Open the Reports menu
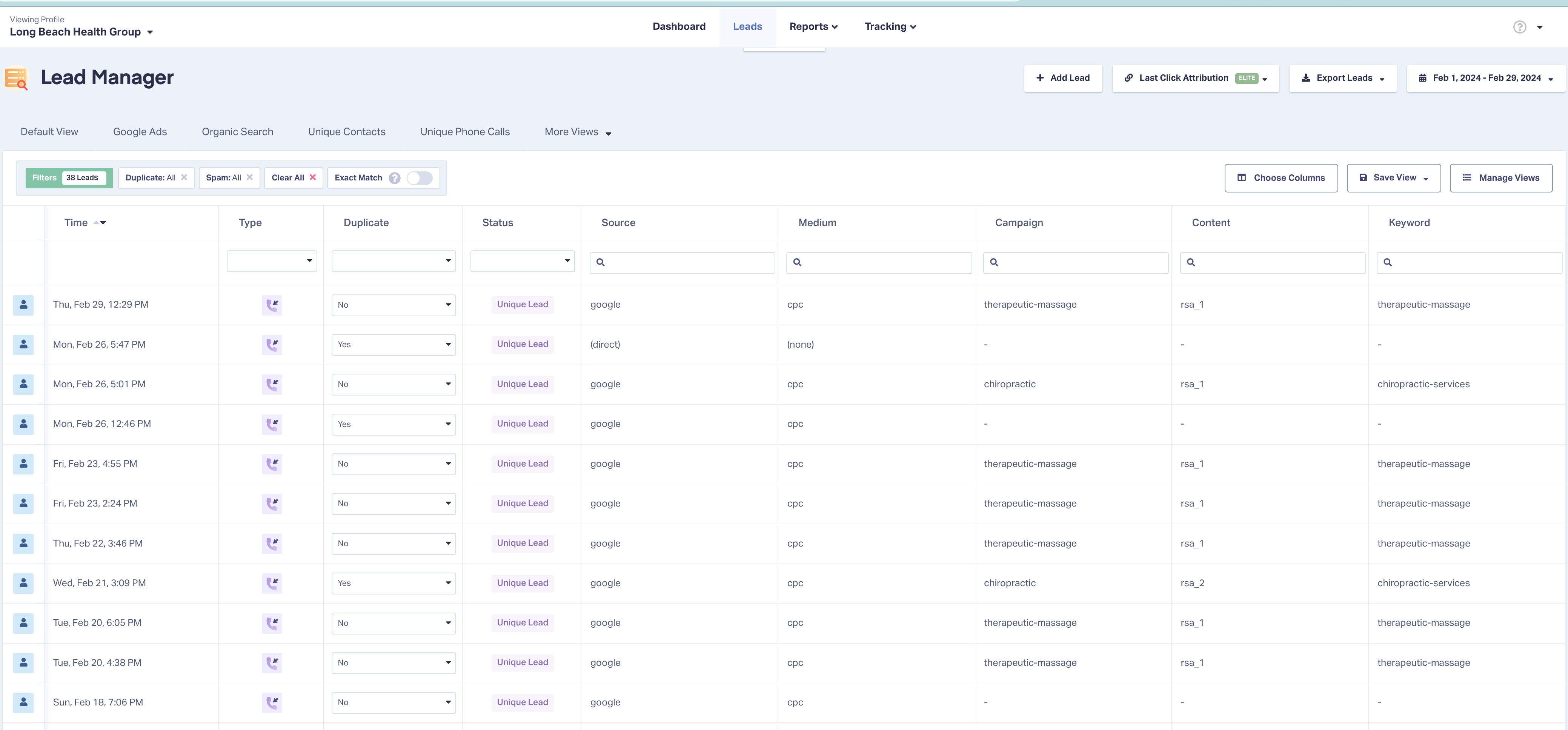 (x=813, y=27)
